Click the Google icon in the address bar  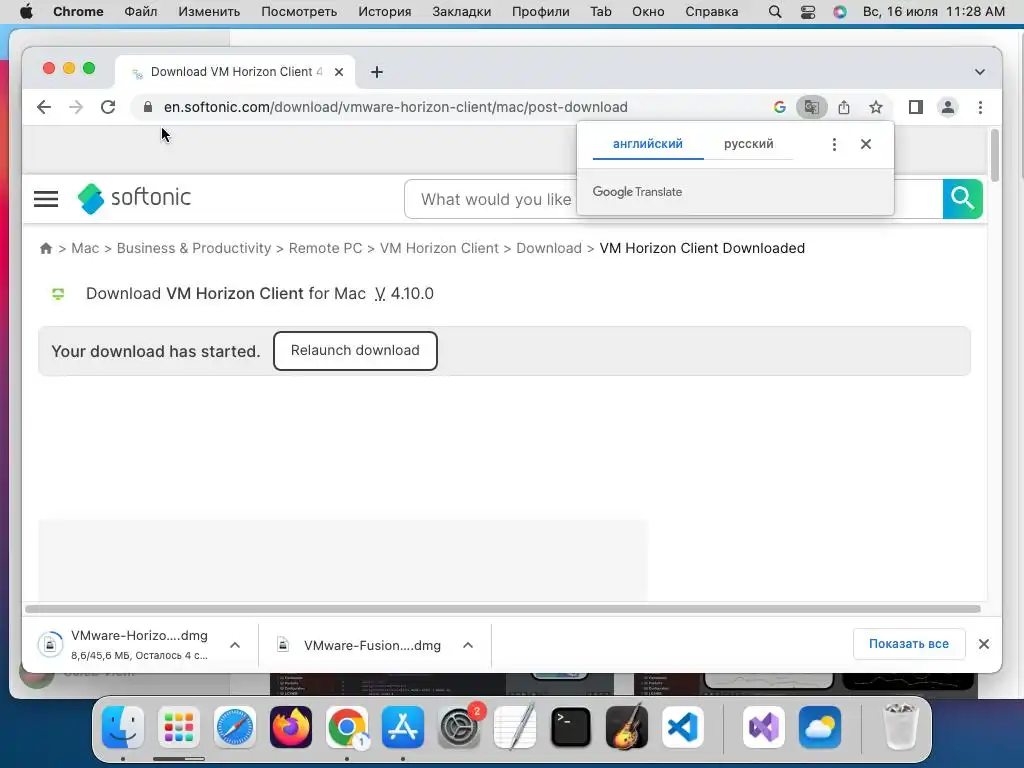pos(779,107)
